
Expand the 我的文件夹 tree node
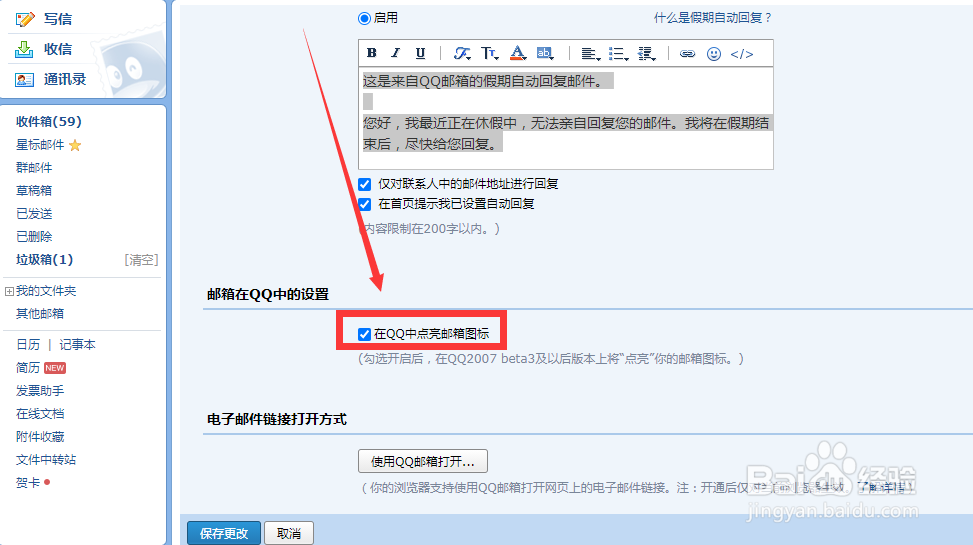tap(9, 291)
